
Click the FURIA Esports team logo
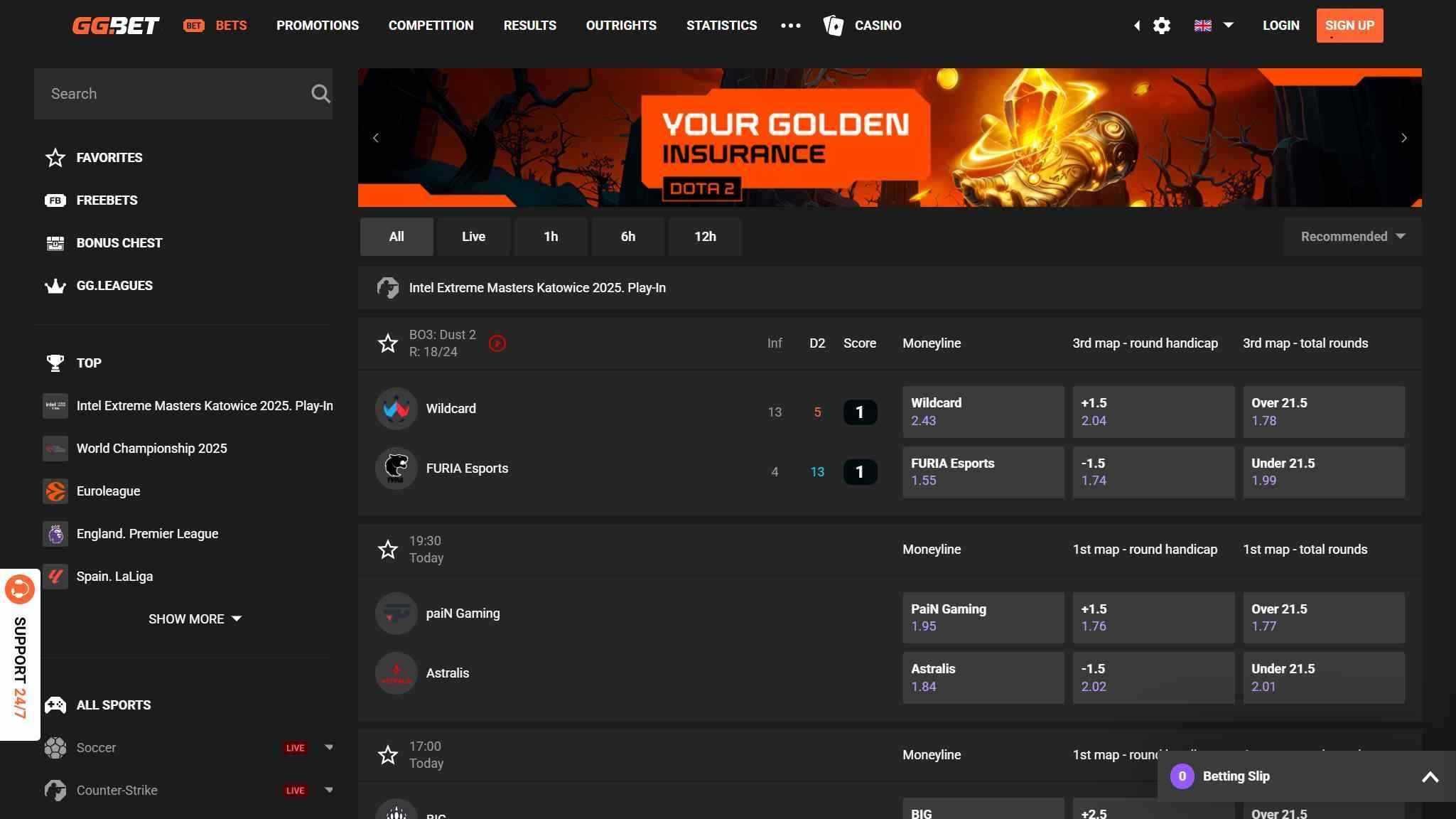(x=396, y=469)
